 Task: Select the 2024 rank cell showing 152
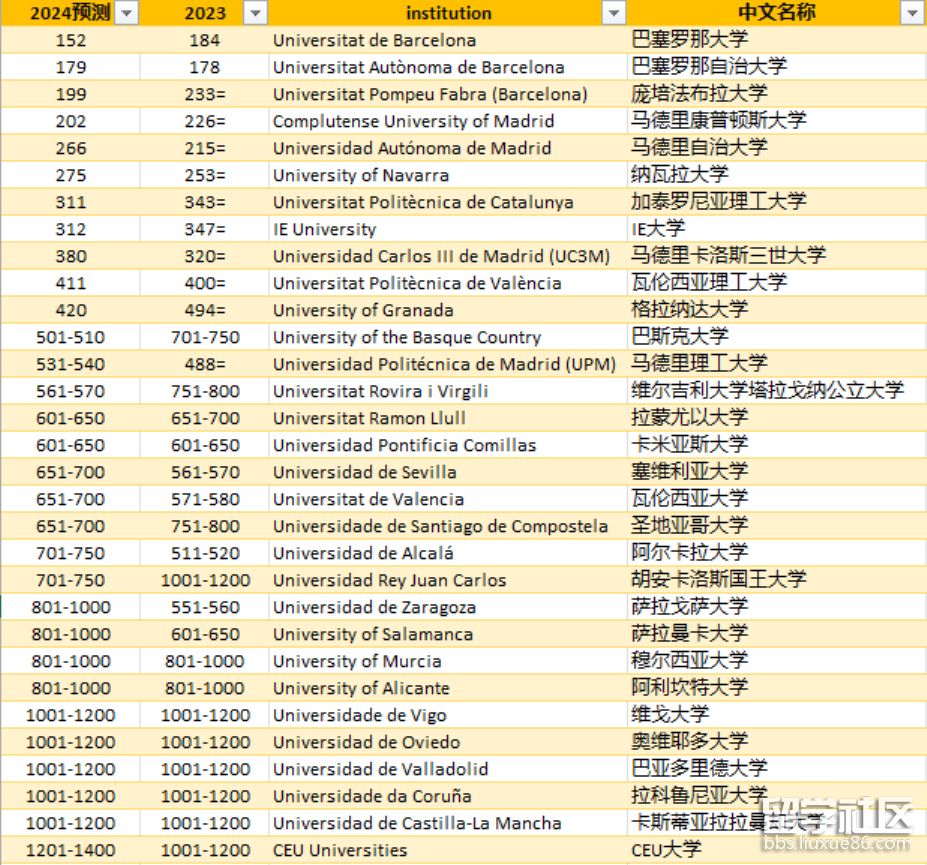click(x=70, y=41)
